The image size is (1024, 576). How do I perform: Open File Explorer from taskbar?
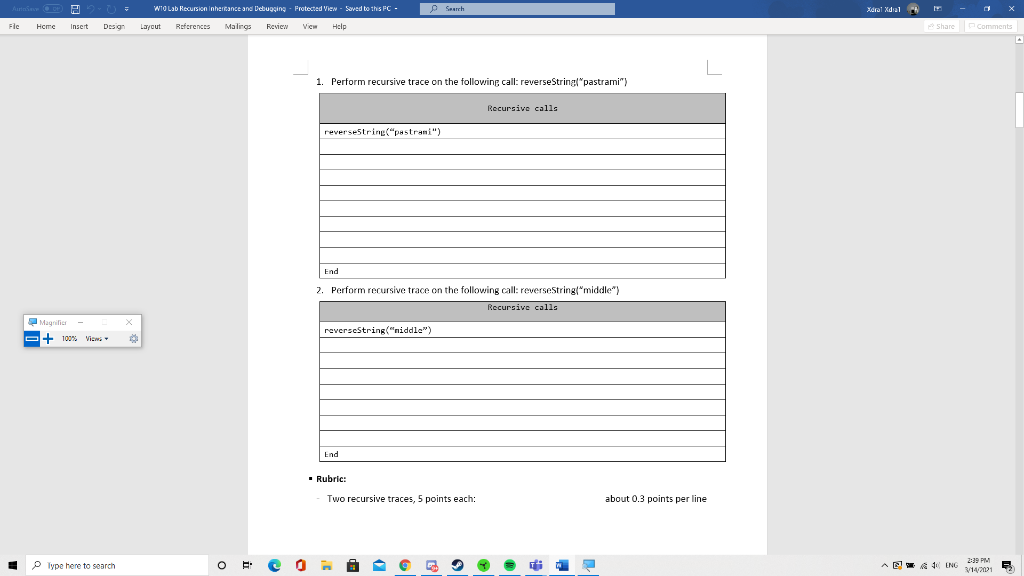(327, 566)
